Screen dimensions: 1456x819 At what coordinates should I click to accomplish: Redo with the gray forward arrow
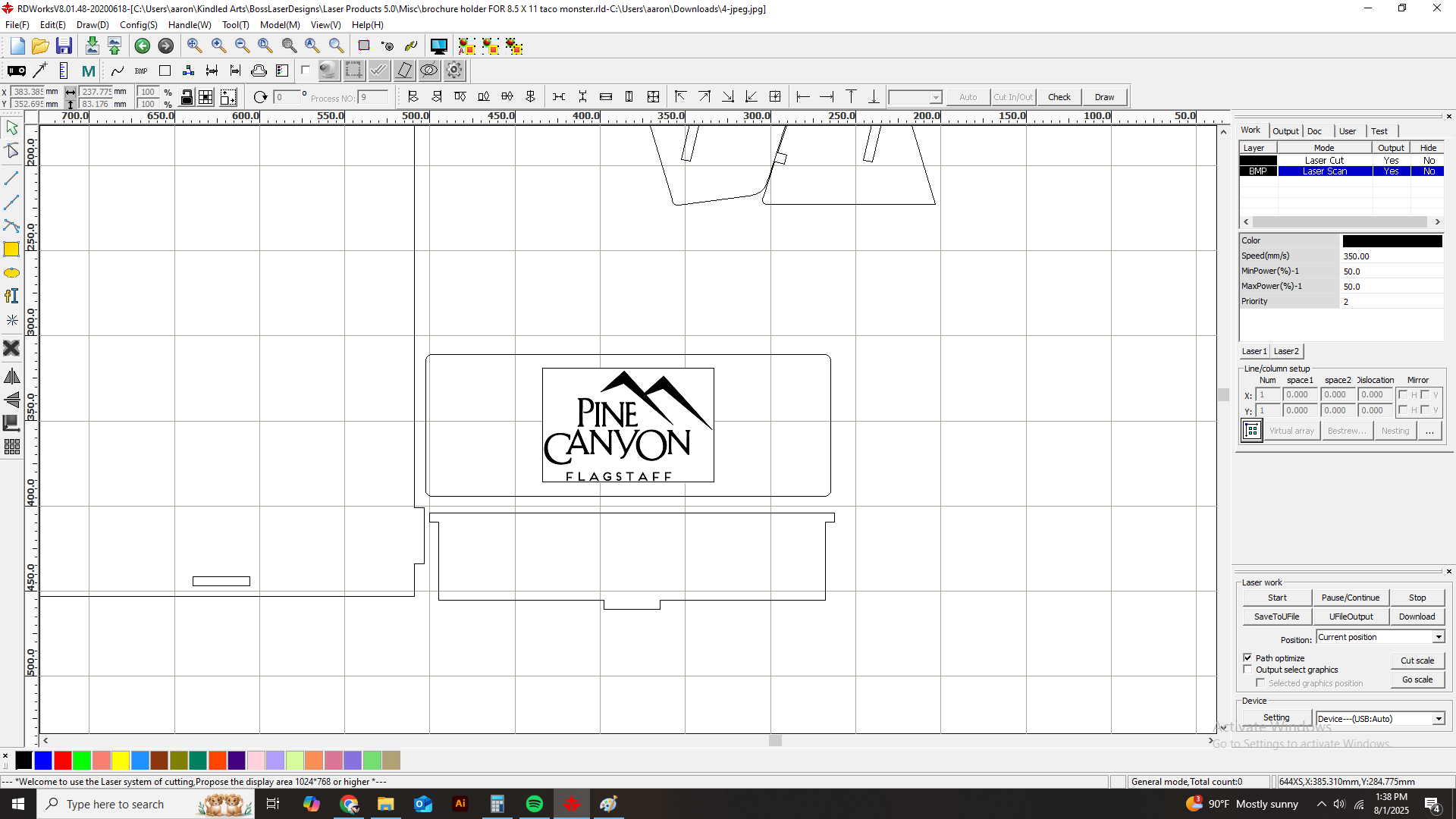coord(165,46)
